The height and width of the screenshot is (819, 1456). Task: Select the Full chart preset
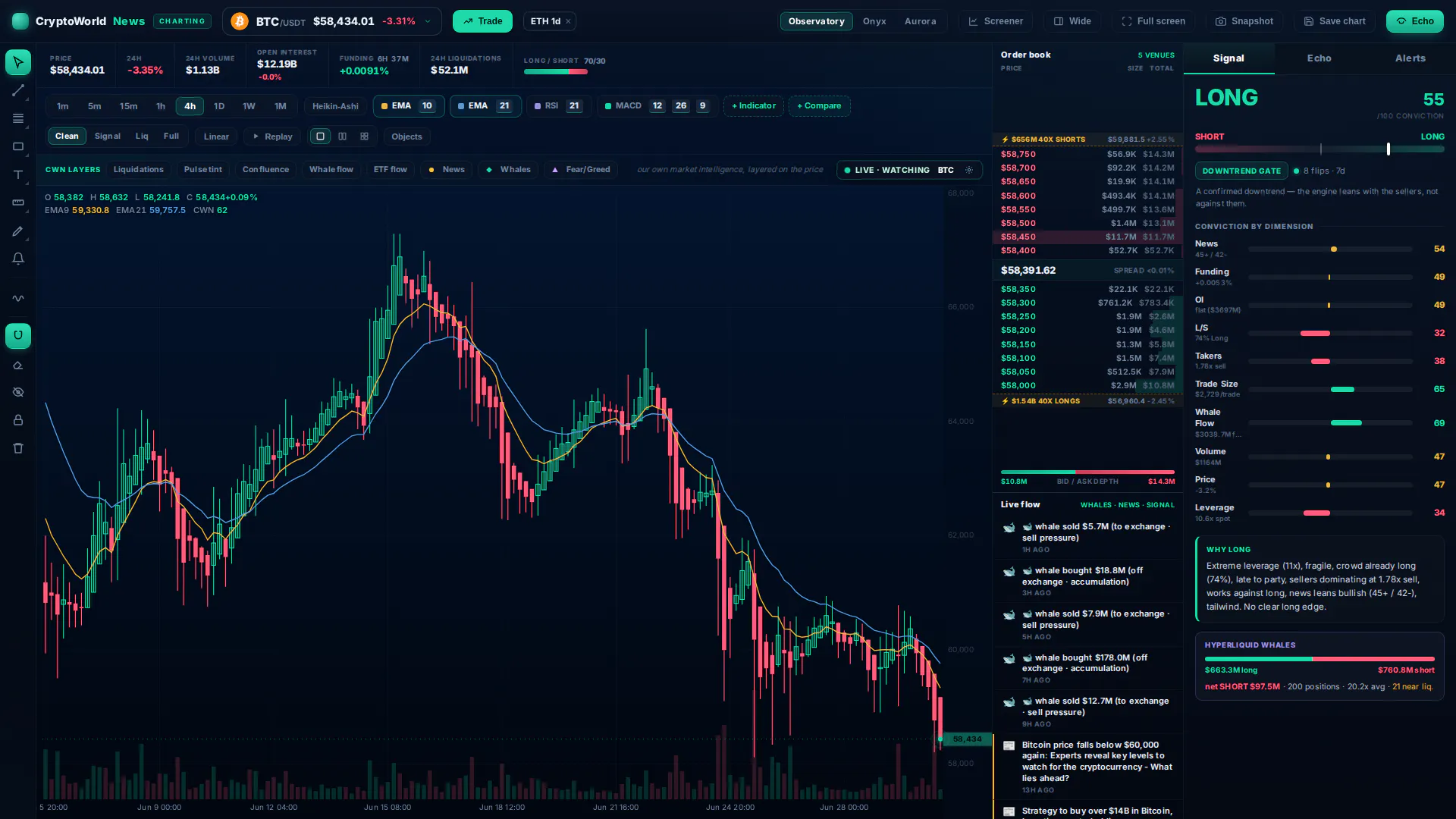(171, 136)
